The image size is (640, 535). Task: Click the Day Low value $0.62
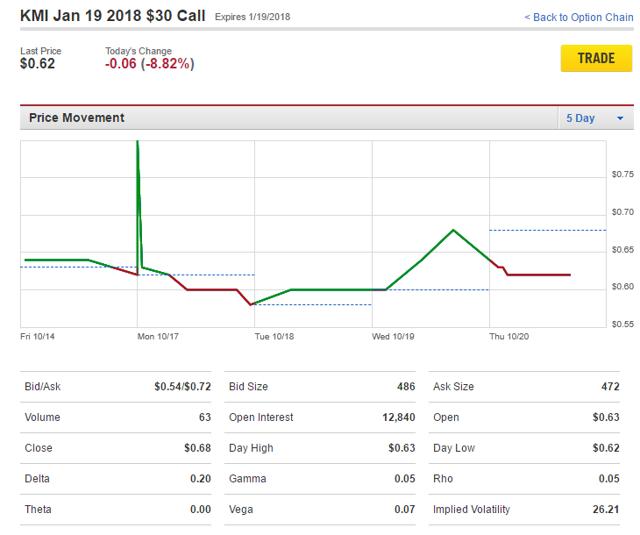pyautogui.click(x=606, y=448)
